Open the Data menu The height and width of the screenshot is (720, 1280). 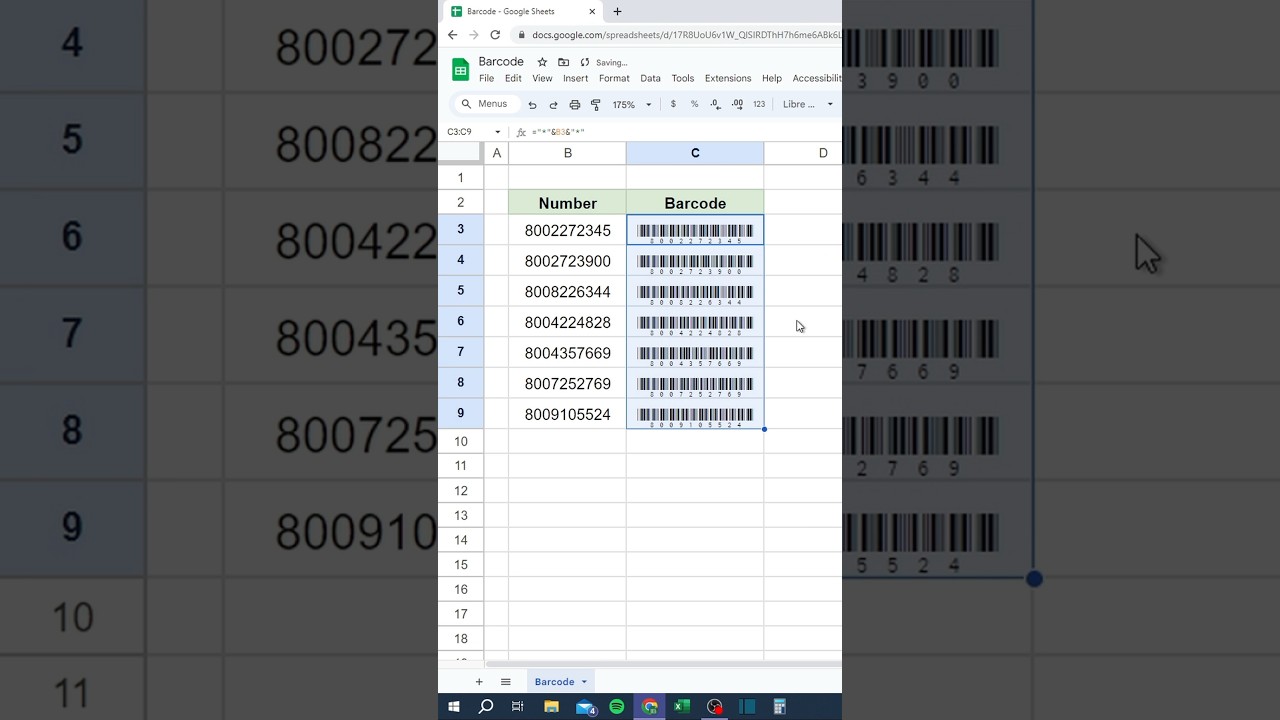pyautogui.click(x=650, y=78)
